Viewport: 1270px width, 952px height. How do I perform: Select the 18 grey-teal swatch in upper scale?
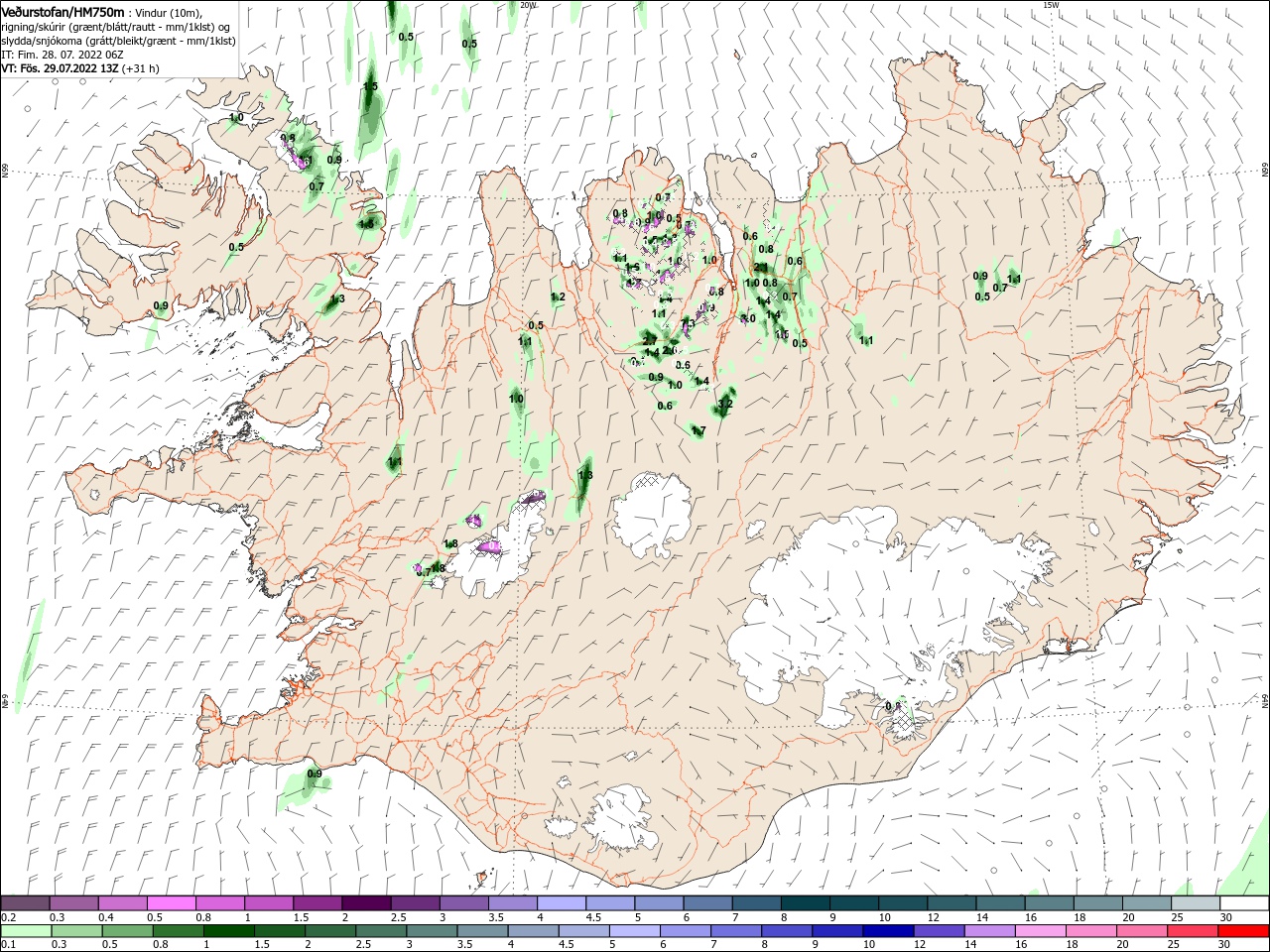(1096, 903)
